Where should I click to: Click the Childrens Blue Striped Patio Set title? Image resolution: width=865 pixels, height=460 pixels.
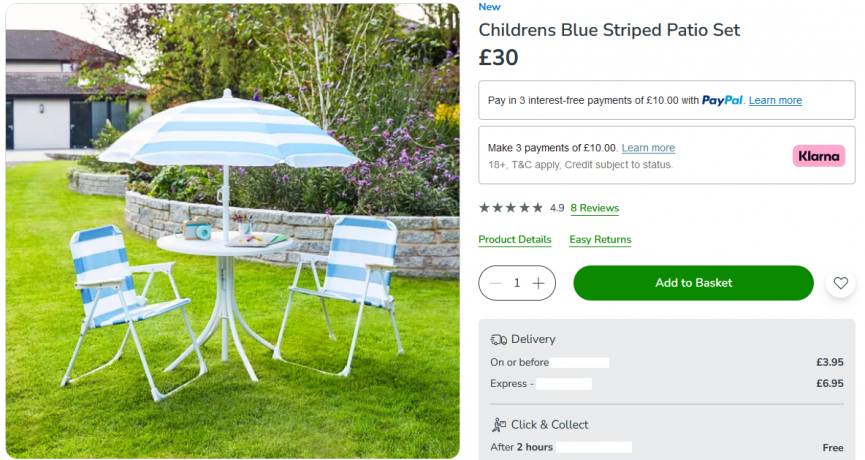click(x=609, y=30)
